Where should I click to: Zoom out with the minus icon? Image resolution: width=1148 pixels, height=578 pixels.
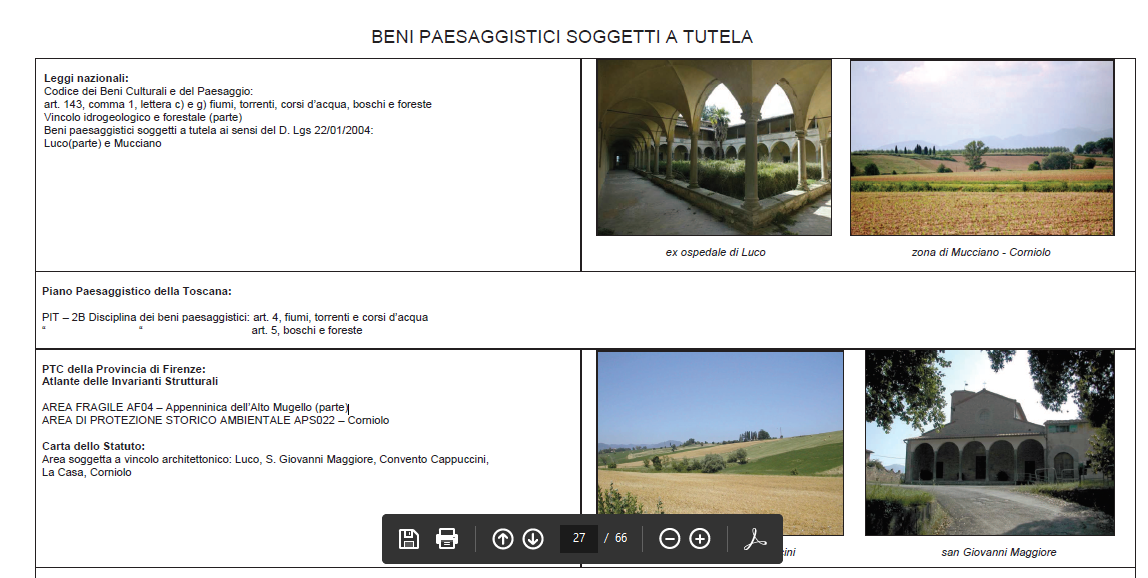click(670, 539)
